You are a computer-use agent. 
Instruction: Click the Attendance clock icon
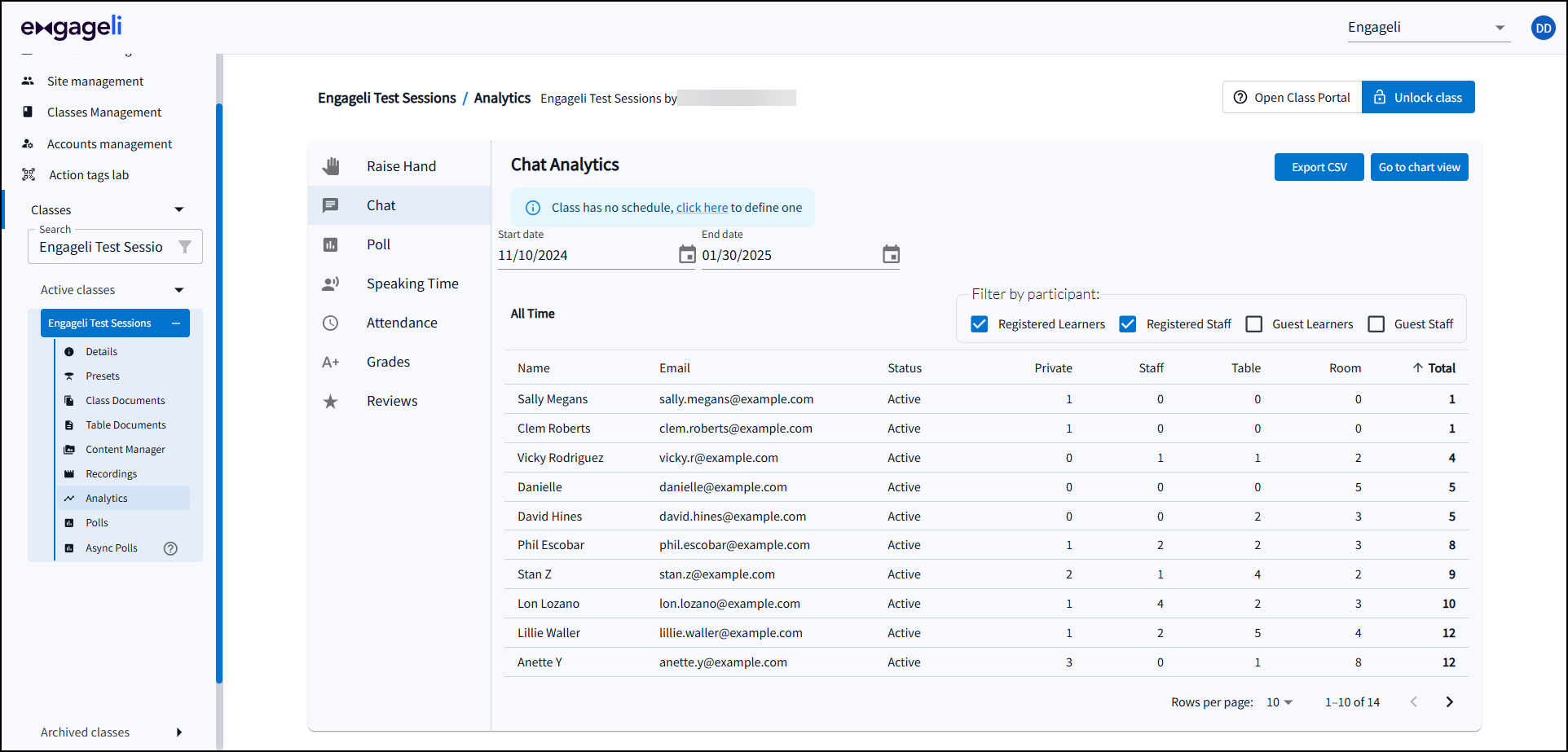[x=330, y=323]
